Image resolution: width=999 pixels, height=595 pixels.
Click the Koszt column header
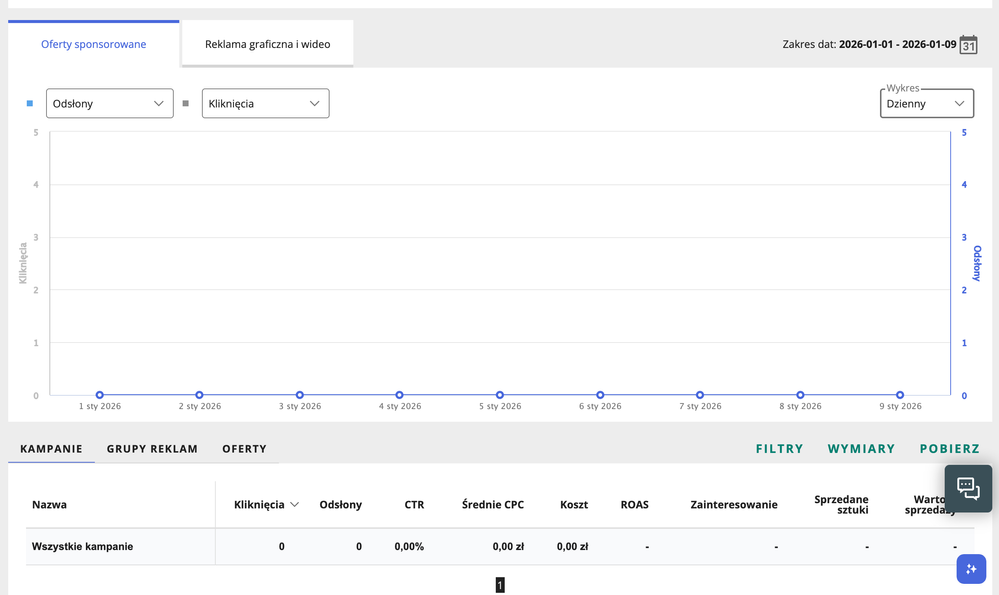coord(574,505)
